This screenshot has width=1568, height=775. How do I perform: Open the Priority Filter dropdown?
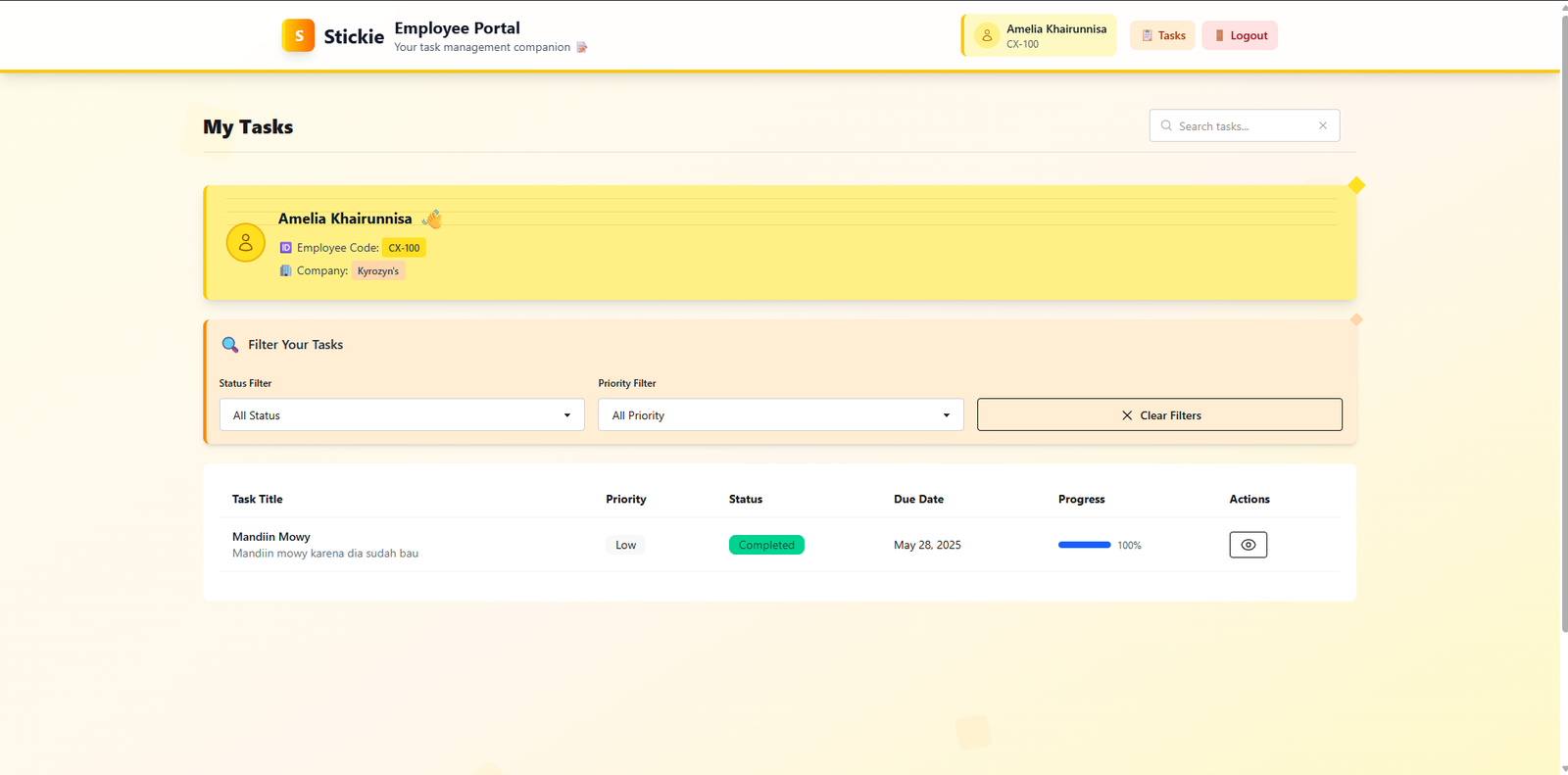[x=781, y=414]
